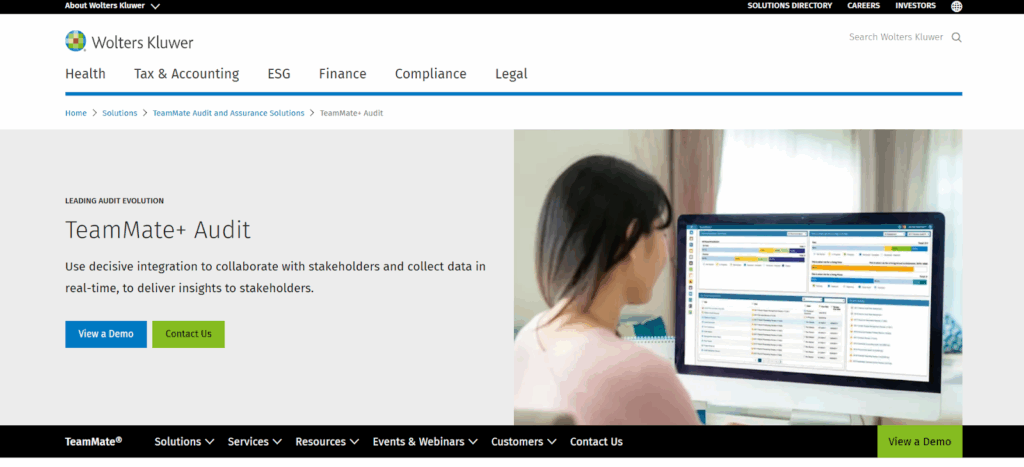Go to Home breadcrumb link

tap(76, 113)
